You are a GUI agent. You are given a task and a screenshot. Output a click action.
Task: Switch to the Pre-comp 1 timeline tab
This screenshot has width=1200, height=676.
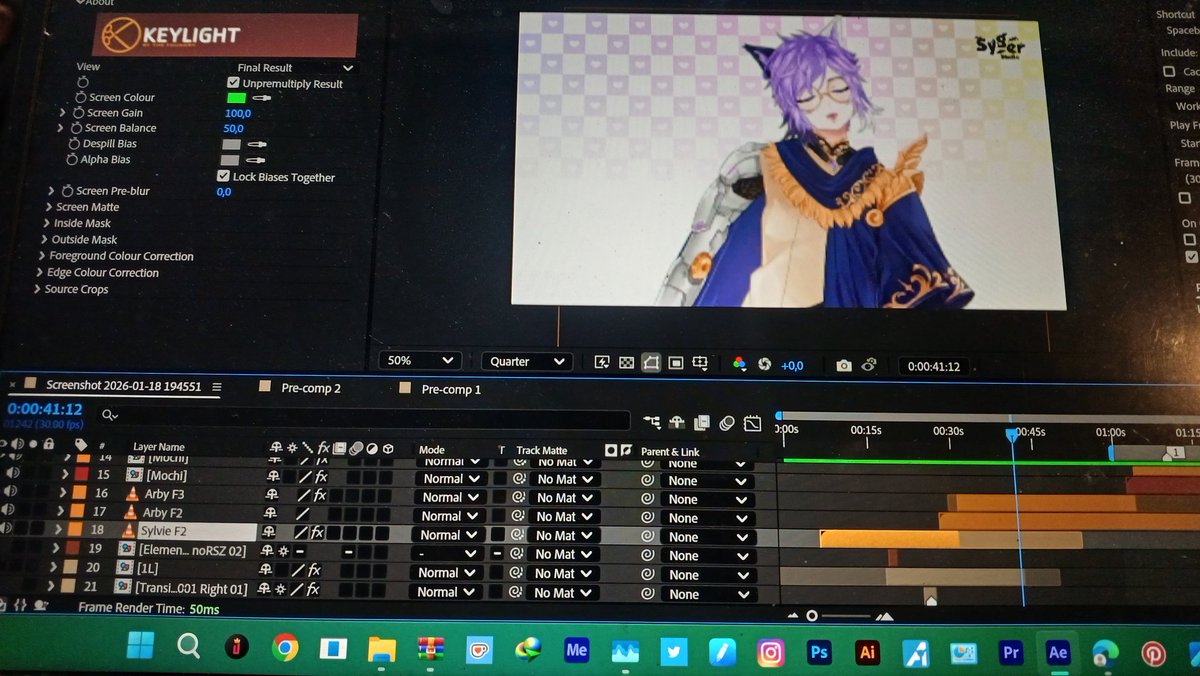pyautogui.click(x=451, y=390)
